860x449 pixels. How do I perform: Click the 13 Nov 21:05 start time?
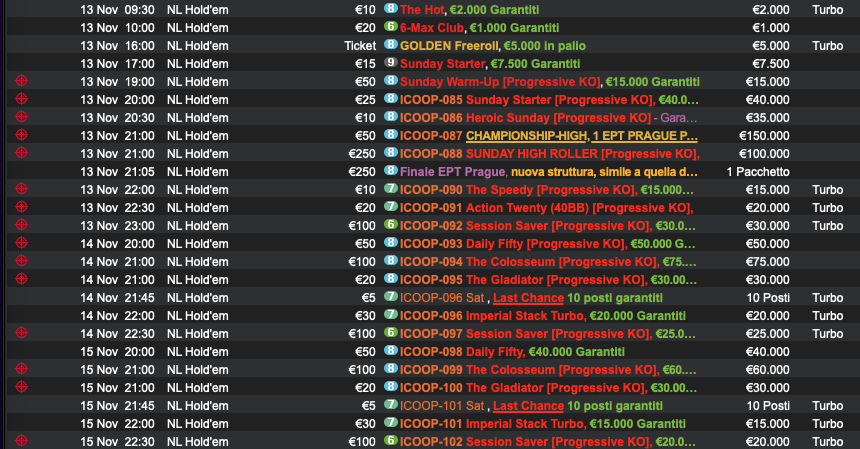point(117,172)
